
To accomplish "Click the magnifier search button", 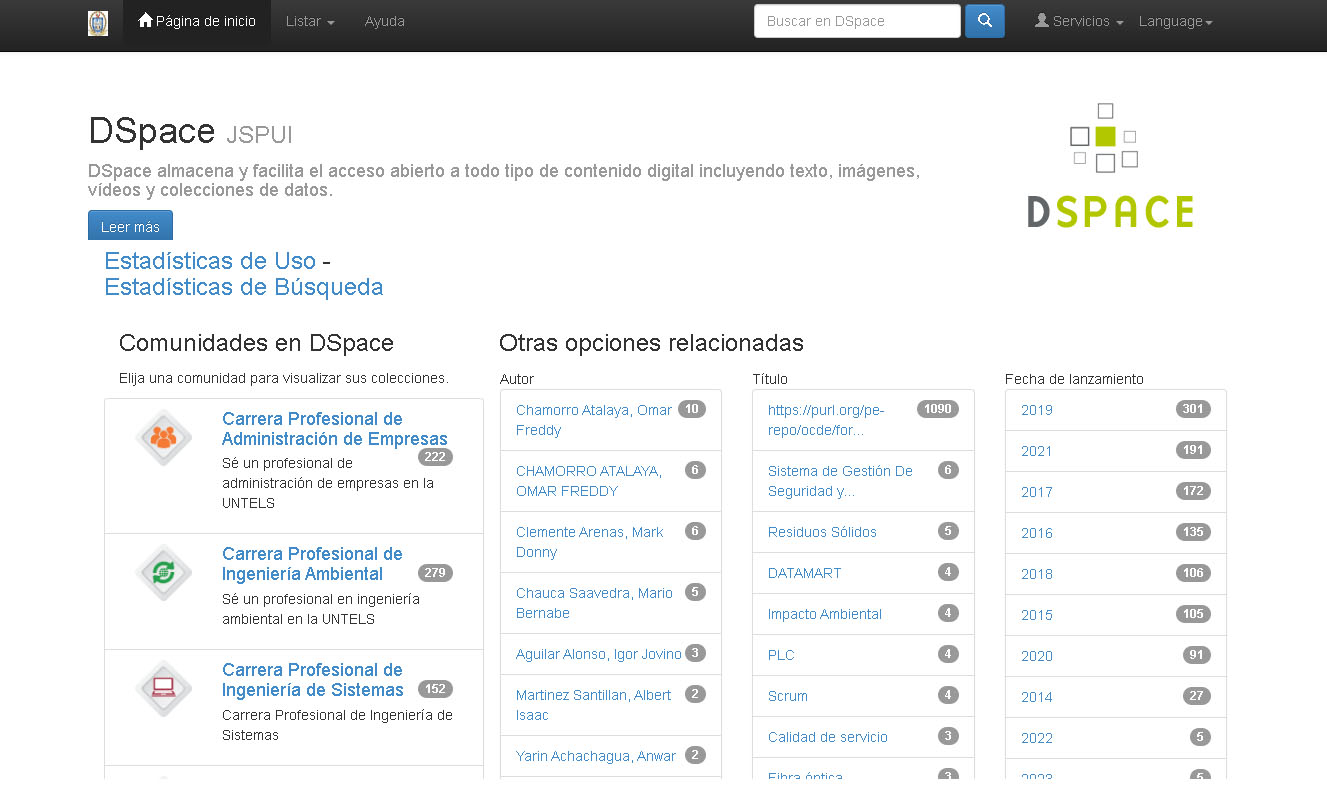I will (985, 21).
